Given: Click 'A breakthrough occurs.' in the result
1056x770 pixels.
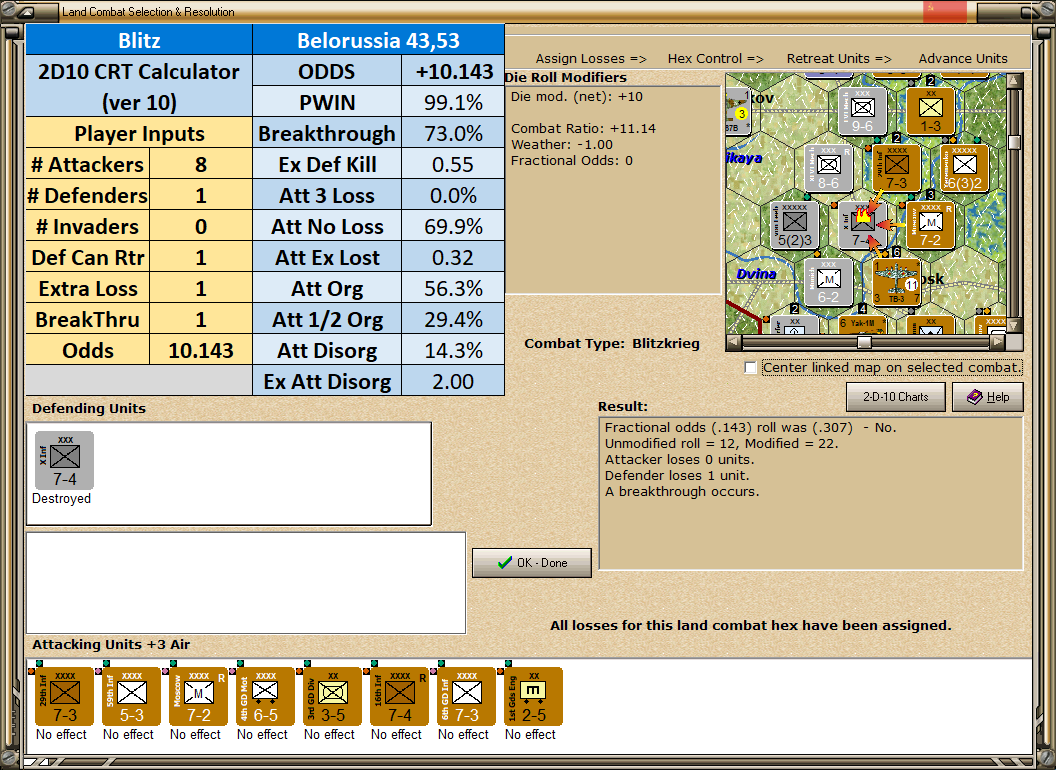Looking at the screenshot, I should (x=682, y=492).
